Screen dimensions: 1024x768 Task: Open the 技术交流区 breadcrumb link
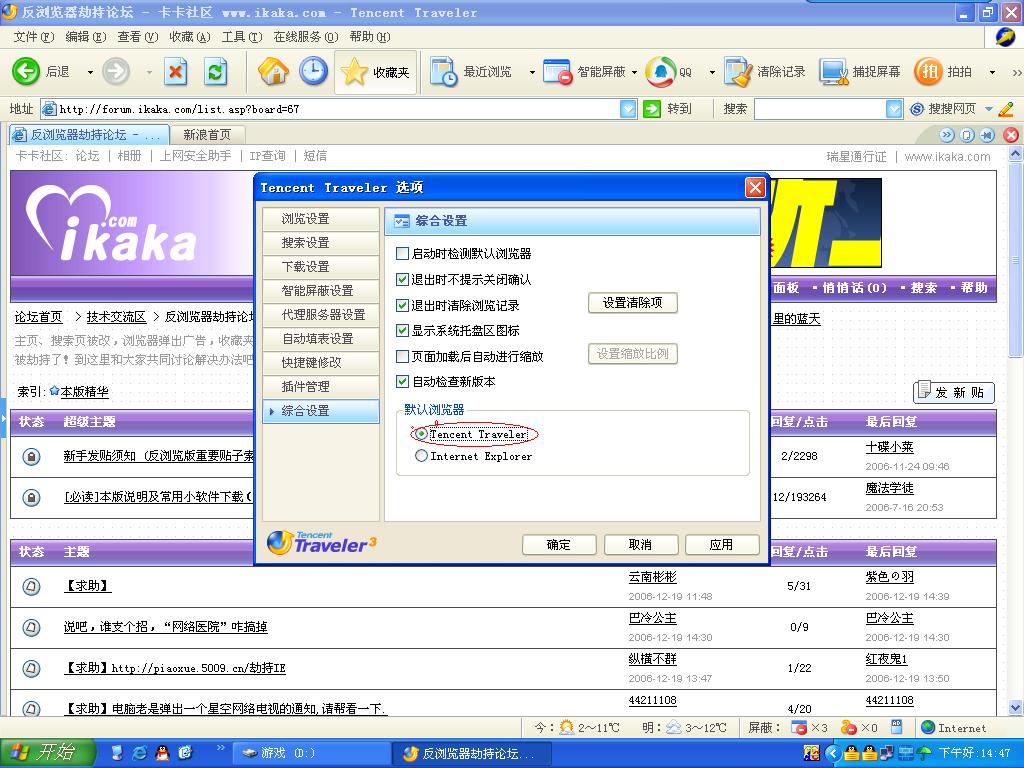(x=116, y=317)
